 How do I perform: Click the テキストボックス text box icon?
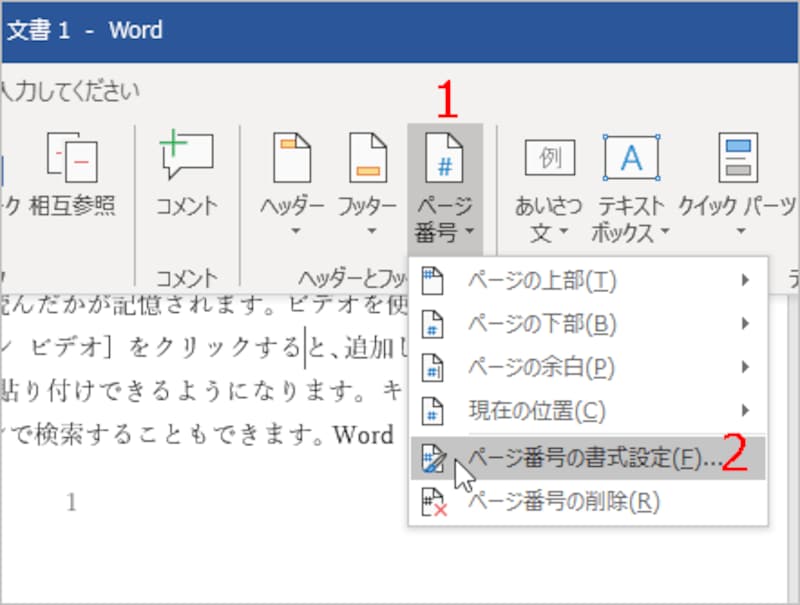click(631, 158)
